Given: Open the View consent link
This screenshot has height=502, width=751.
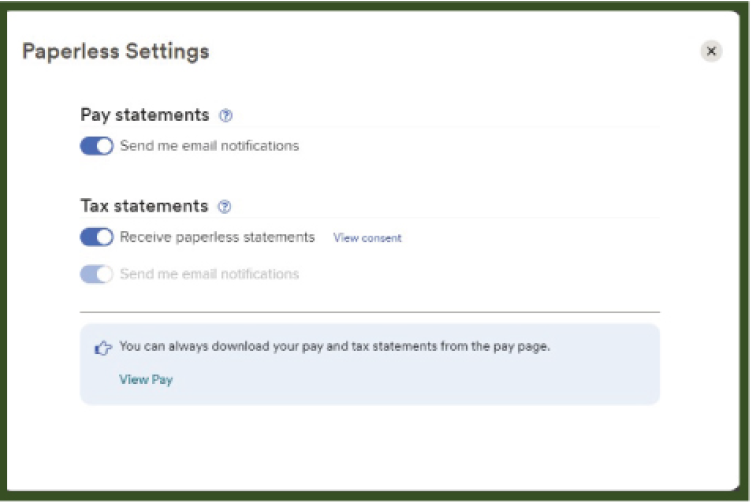Looking at the screenshot, I should point(367,238).
